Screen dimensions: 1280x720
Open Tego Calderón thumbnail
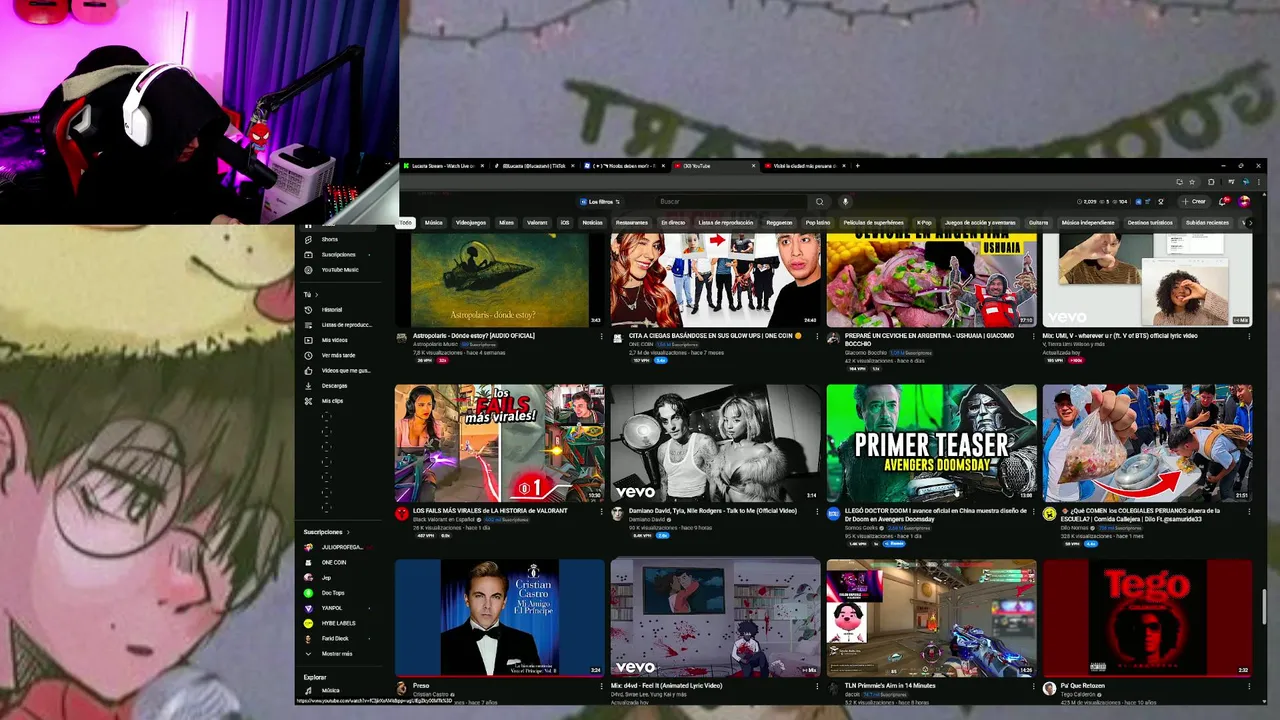pos(1147,618)
